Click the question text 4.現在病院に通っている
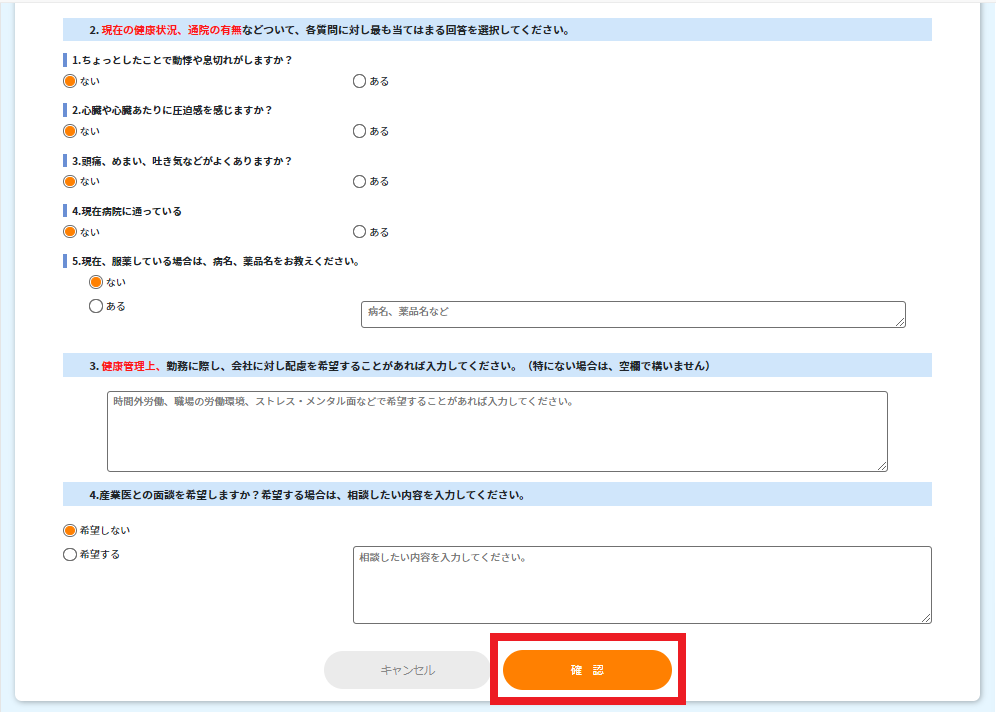 [x=127, y=212]
